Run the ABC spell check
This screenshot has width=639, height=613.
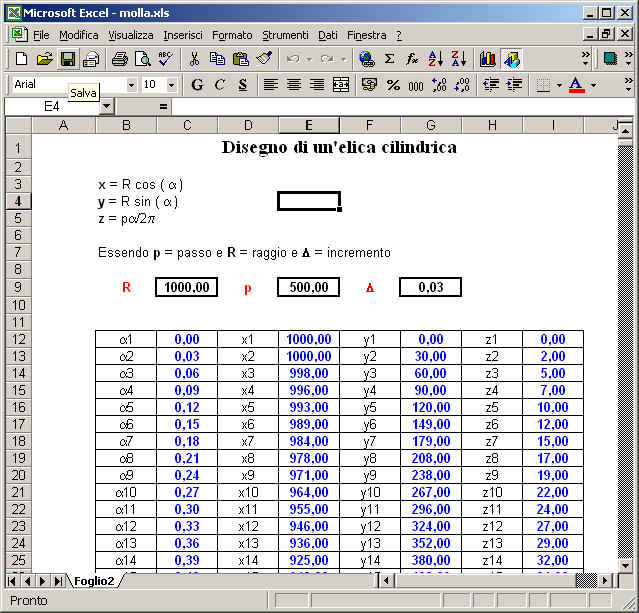tap(165, 59)
